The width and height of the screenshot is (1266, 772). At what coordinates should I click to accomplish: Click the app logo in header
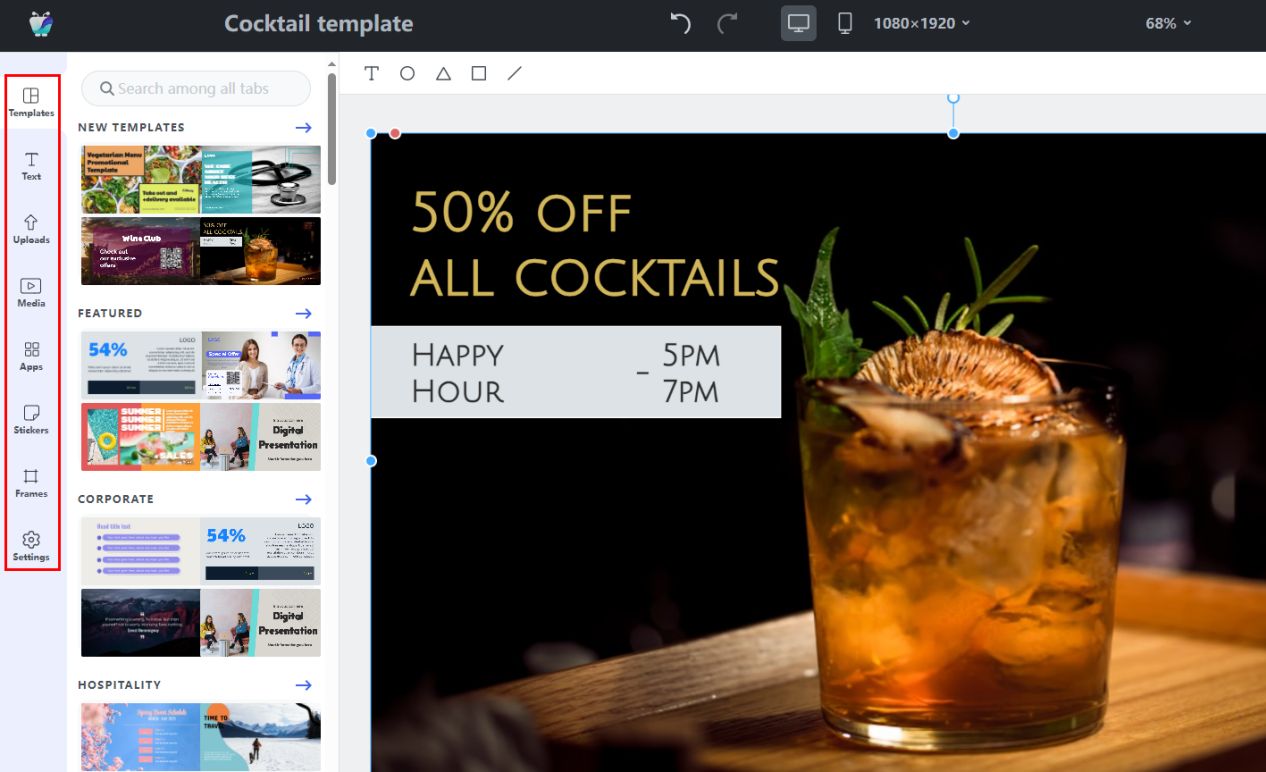click(x=41, y=23)
